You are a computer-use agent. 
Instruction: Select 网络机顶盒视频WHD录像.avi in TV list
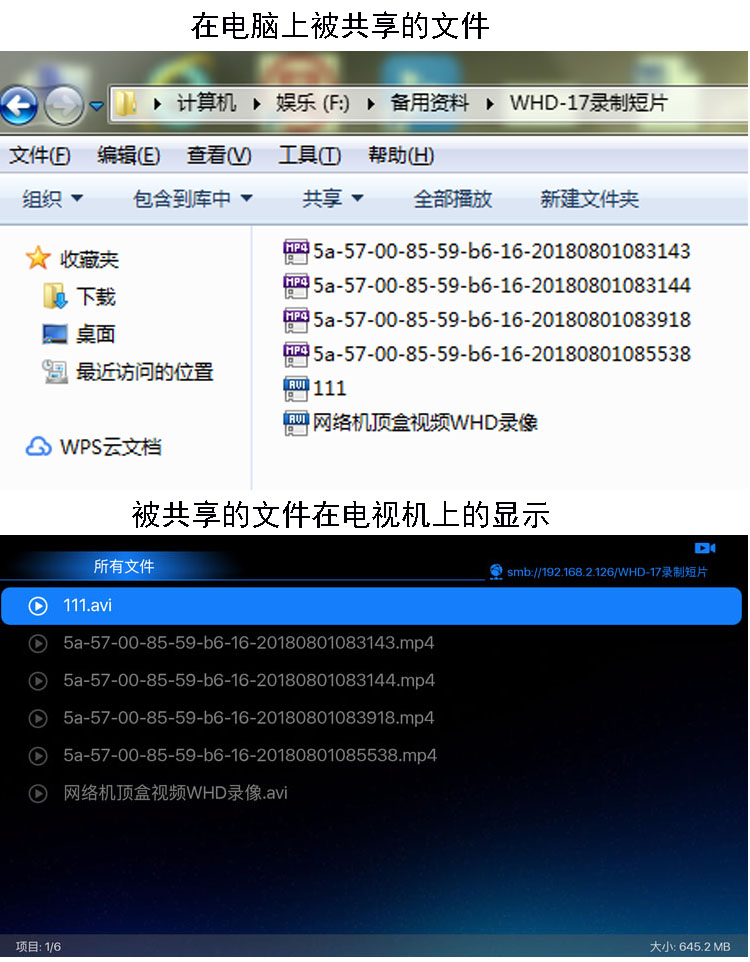pos(176,793)
